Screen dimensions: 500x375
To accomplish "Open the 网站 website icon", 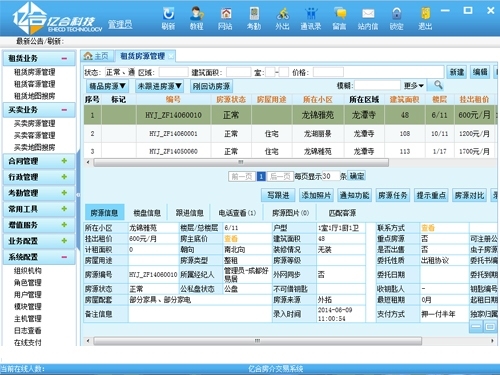I will point(226,14).
